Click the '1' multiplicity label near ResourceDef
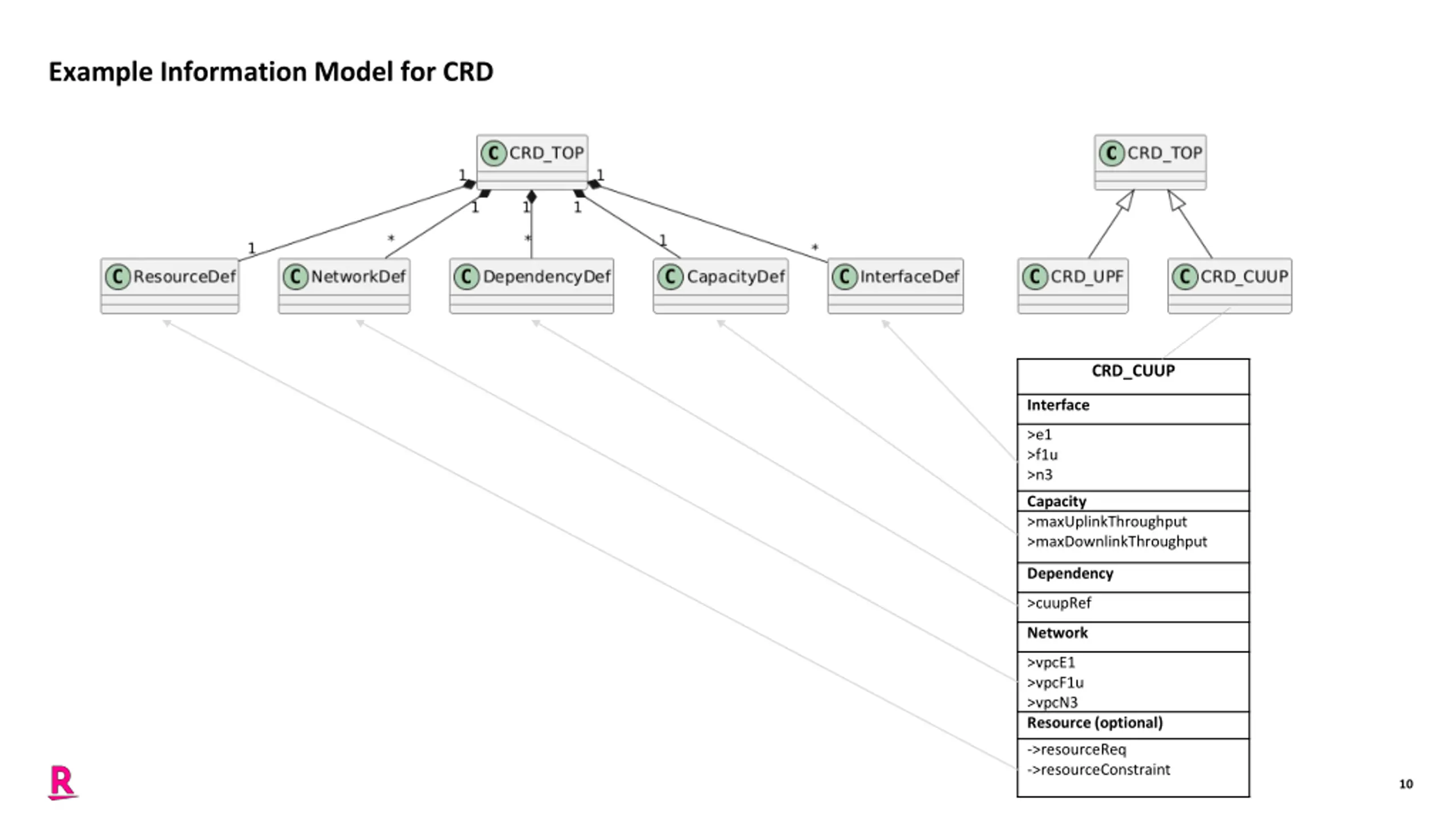The image size is (1456, 819). [251, 249]
